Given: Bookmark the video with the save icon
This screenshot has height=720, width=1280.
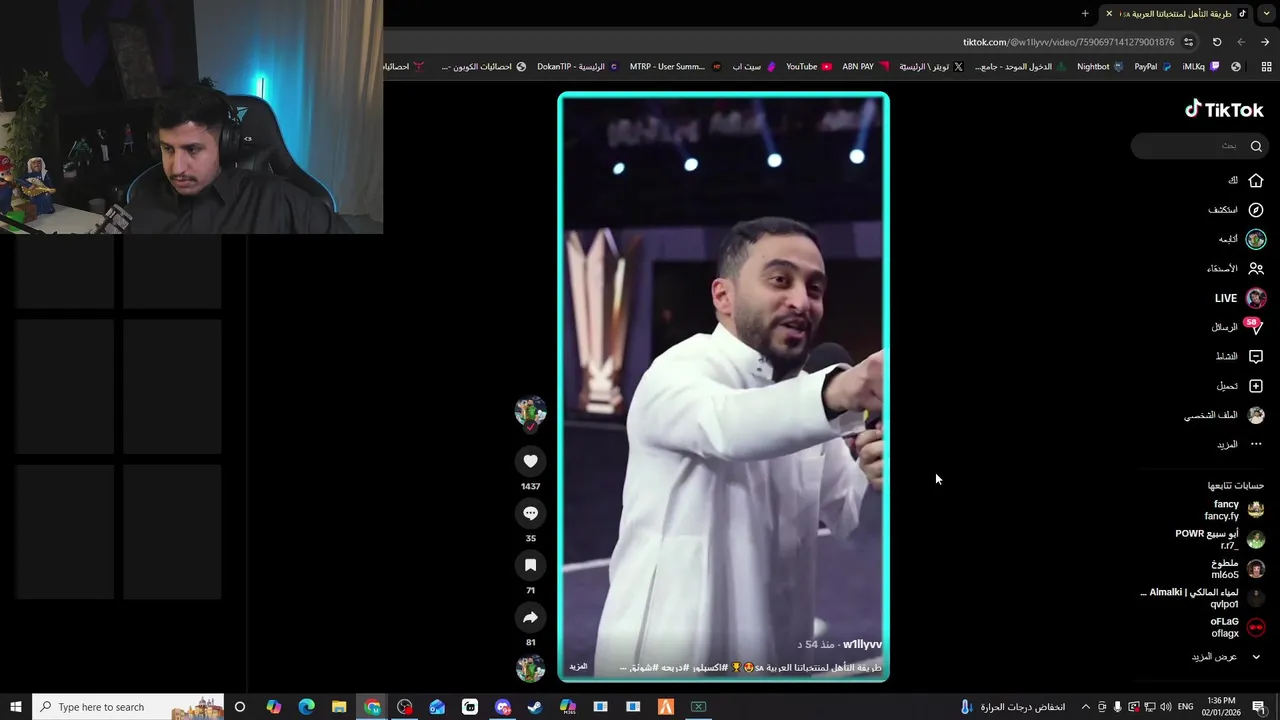Looking at the screenshot, I should pyautogui.click(x=530, y=565).
